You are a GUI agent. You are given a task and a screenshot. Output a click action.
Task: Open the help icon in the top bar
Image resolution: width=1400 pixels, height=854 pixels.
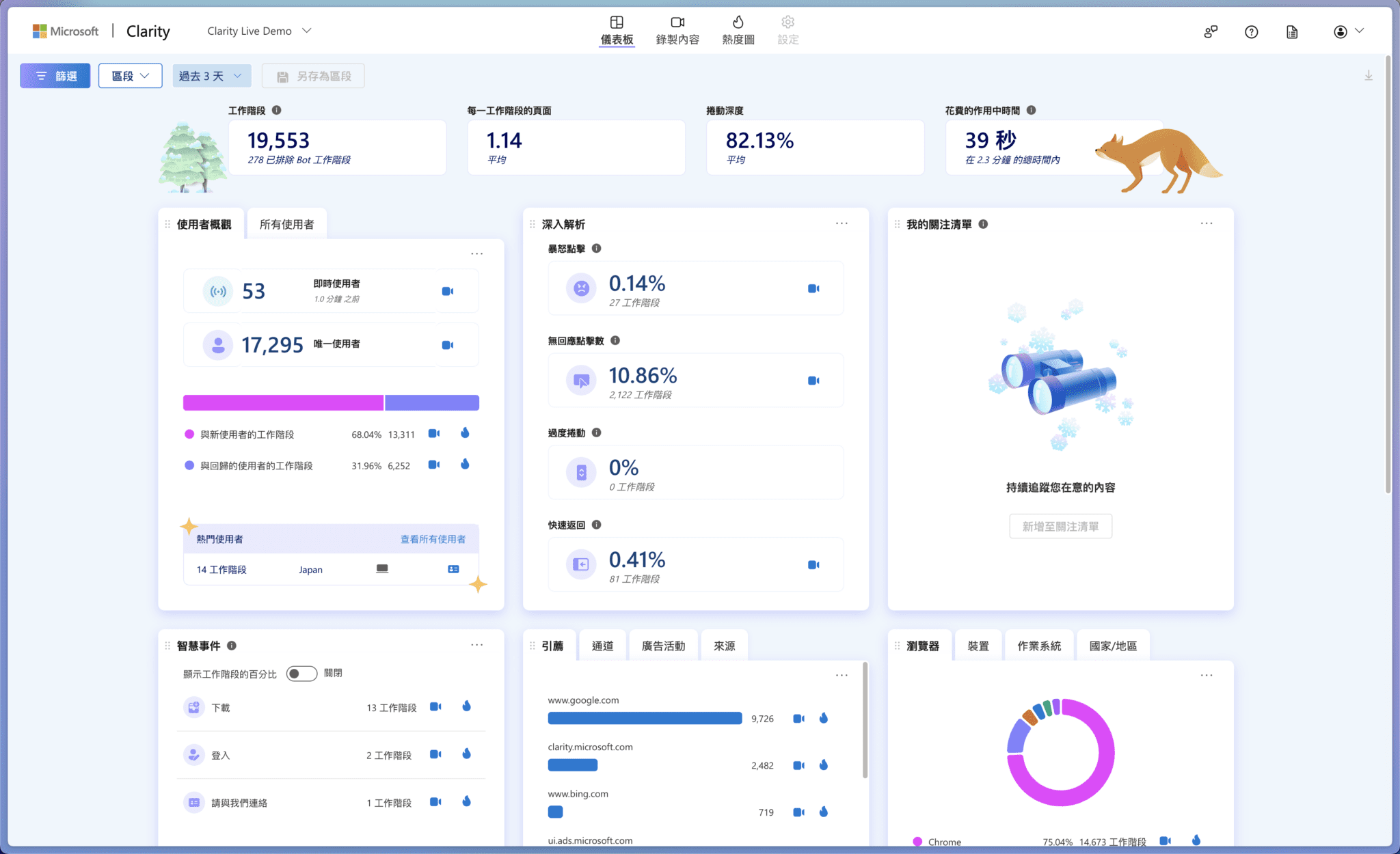(x=1252, y=31)
